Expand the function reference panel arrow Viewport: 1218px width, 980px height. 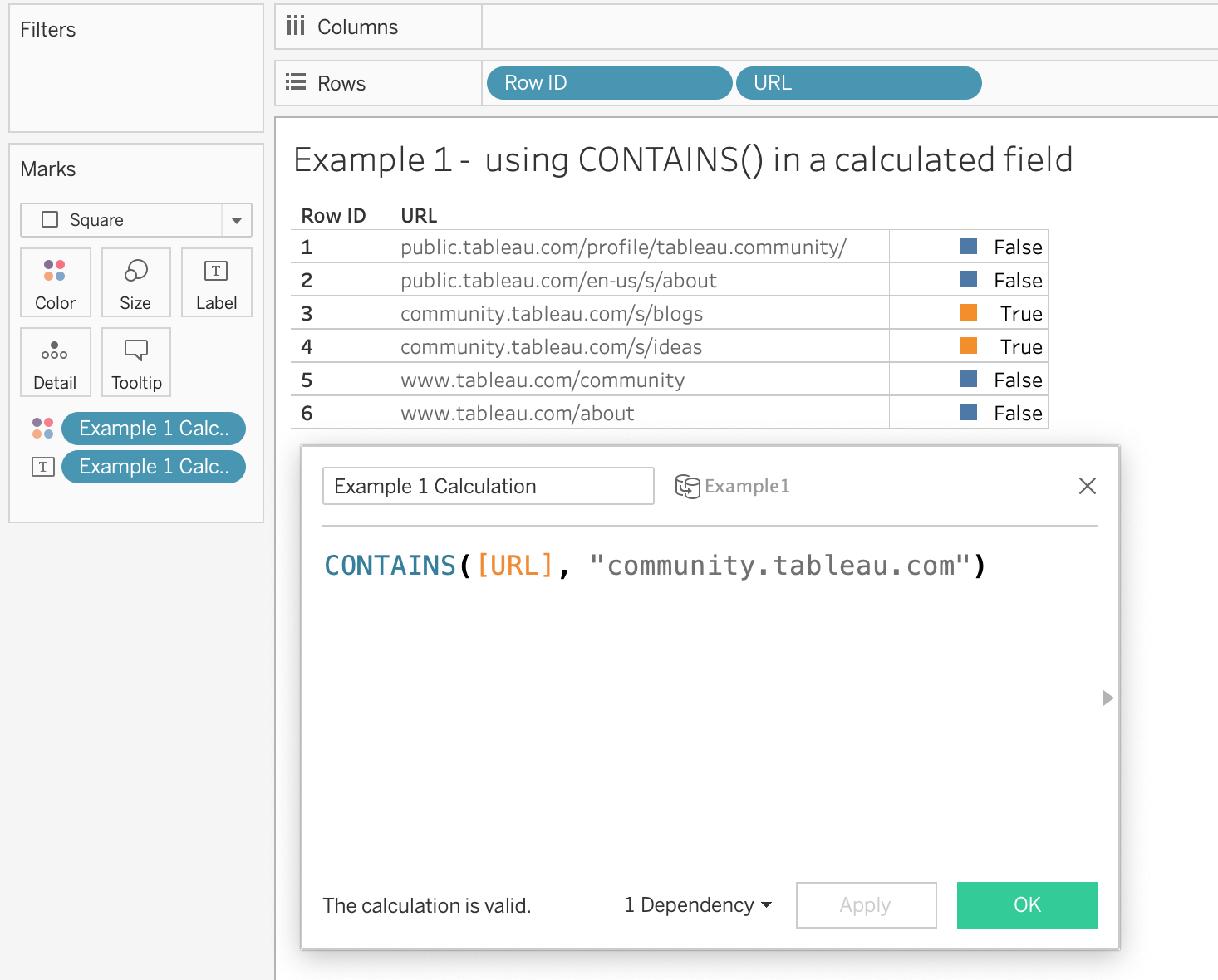click(x=1107, y=698)
